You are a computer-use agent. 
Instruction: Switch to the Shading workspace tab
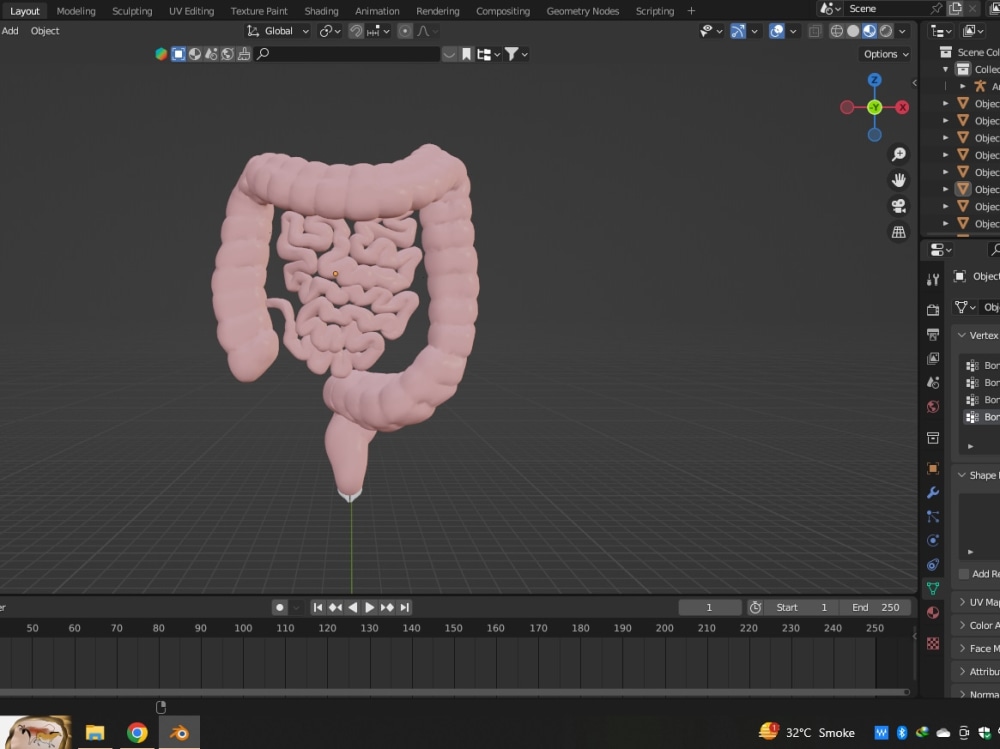coord(321,11)
